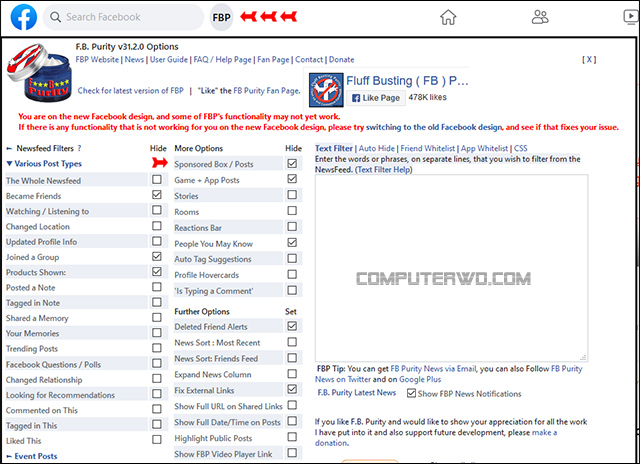Image resolution: width=640 pixels, height=464 pixels.
Task: Enable Show FBP Video Player Link
Action: tap(292, 453)
